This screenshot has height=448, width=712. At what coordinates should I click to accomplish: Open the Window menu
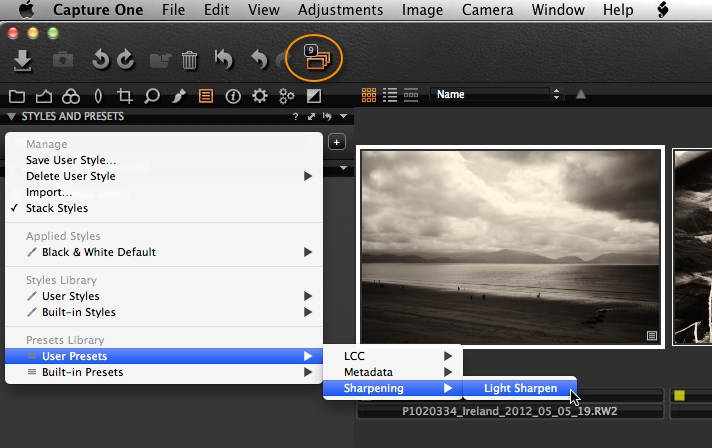(558, 10)
